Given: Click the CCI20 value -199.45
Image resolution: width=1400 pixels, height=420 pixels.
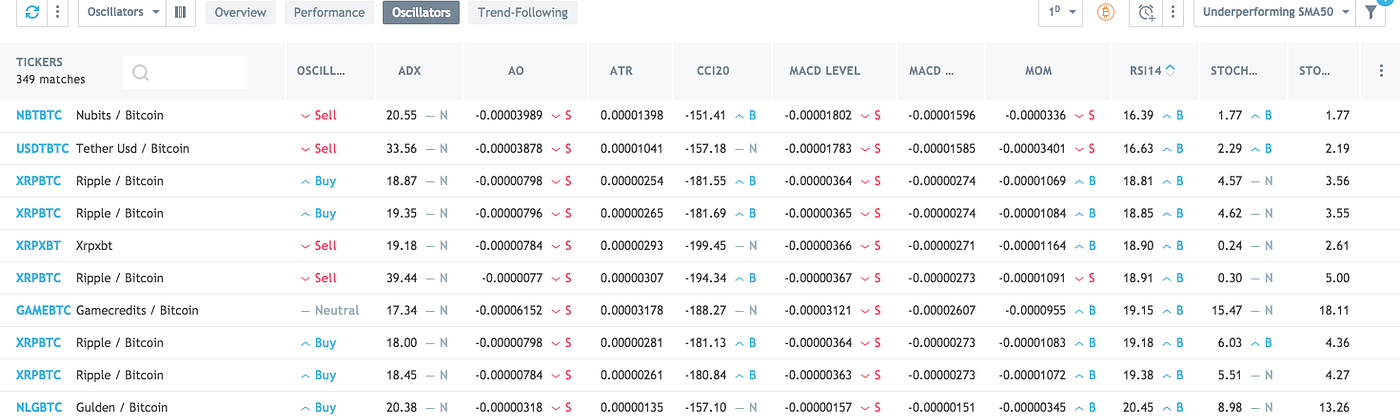Looking at the screenshot, I should pyautogui.click(x=705, y=246).
